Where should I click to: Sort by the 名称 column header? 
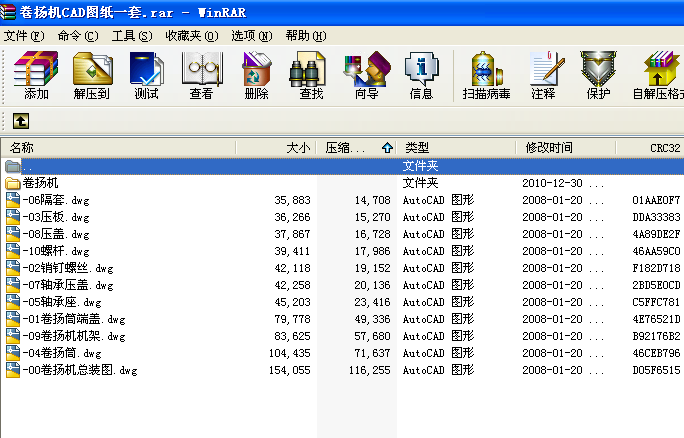click(118, 148)
